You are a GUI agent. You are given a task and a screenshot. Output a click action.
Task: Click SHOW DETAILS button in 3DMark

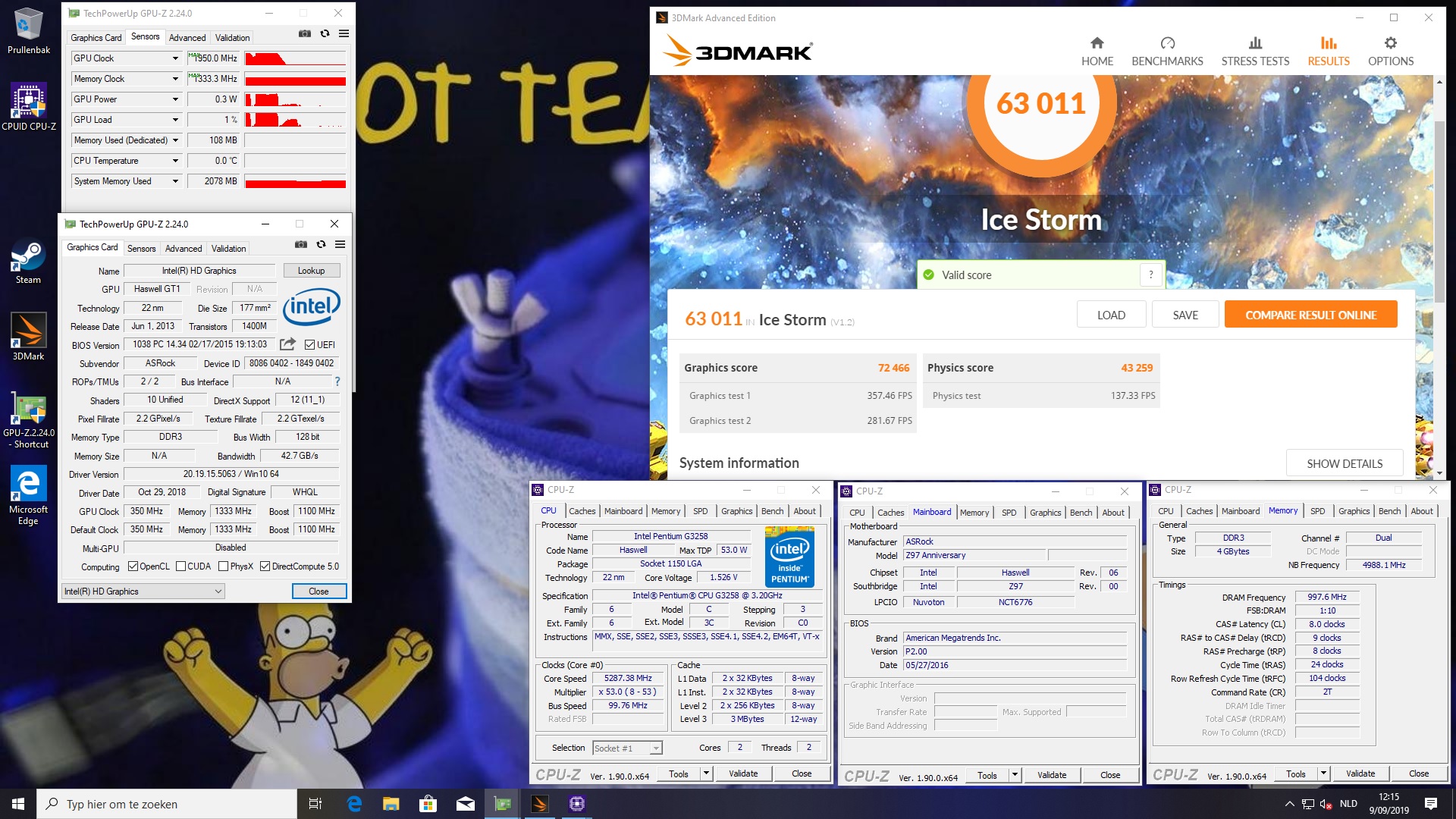click(x=1344, y=463)
